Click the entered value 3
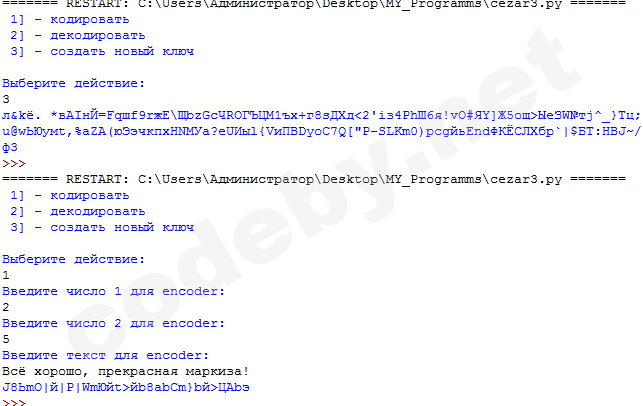Viewport: 643px width, 406px height. pyautogui.click(x=6, y=99)
